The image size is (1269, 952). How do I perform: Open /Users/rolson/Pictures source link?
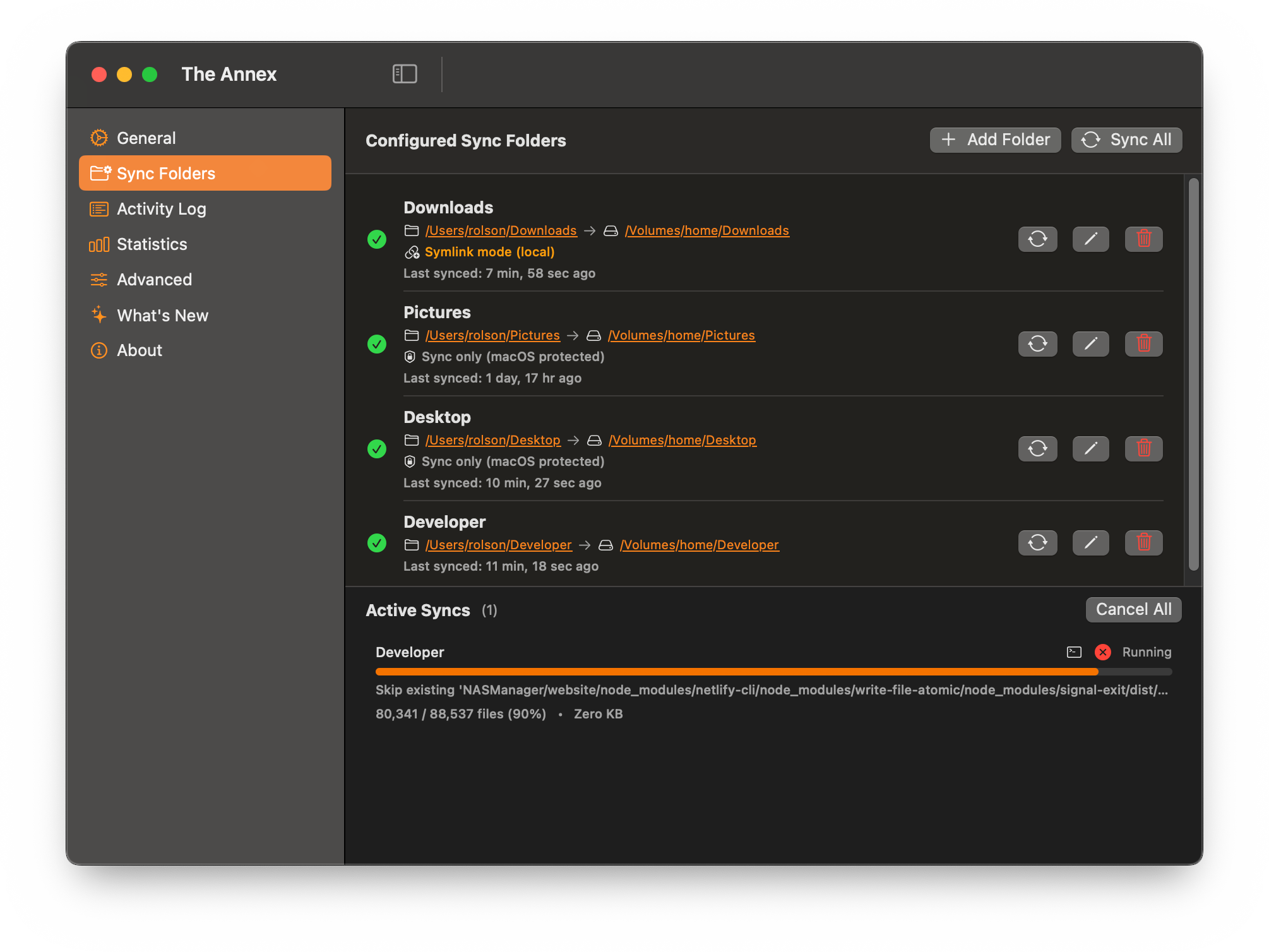coord(492,335)
